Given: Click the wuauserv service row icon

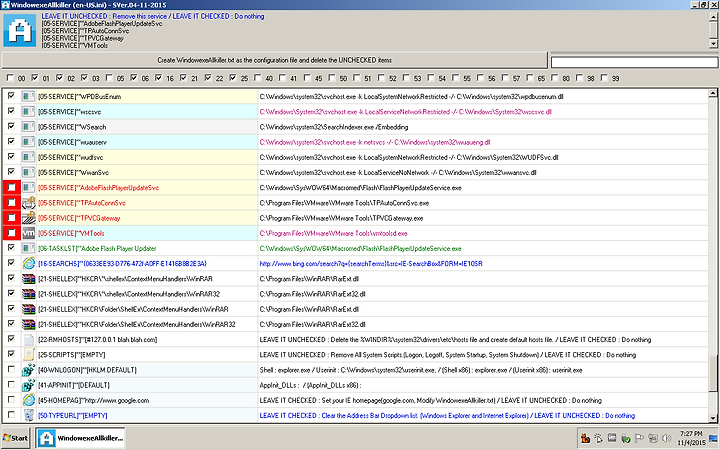Looking at the screenshot, I should 28,142.
